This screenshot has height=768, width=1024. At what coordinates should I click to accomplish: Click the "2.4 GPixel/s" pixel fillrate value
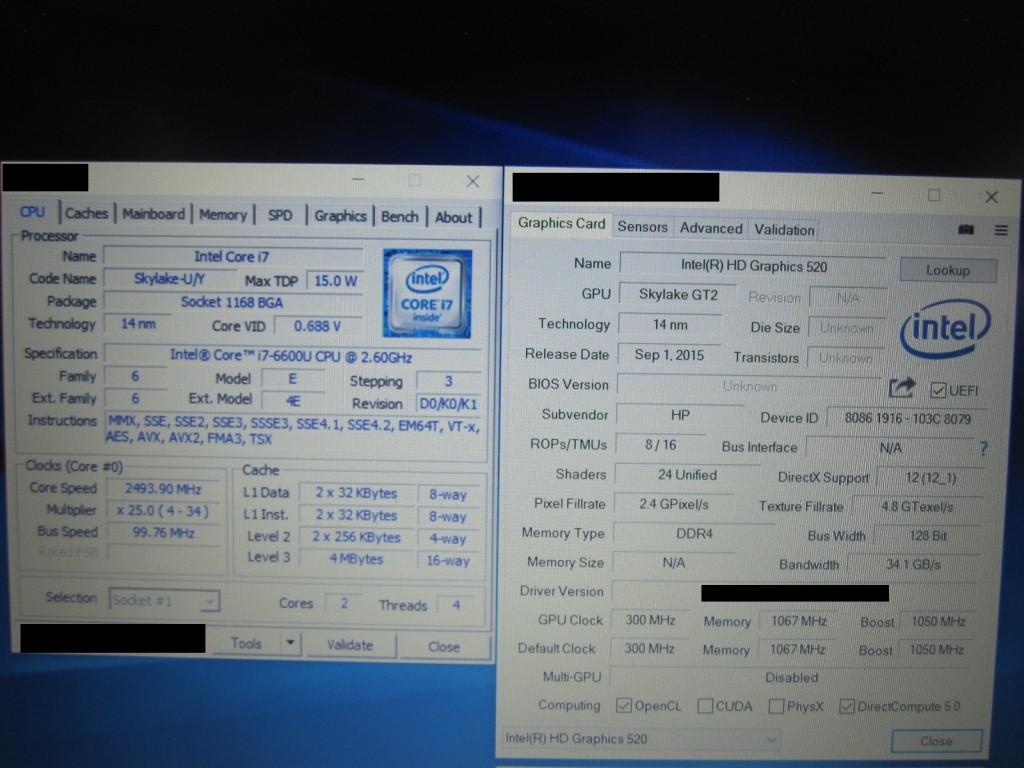click(x=673, y=504)
